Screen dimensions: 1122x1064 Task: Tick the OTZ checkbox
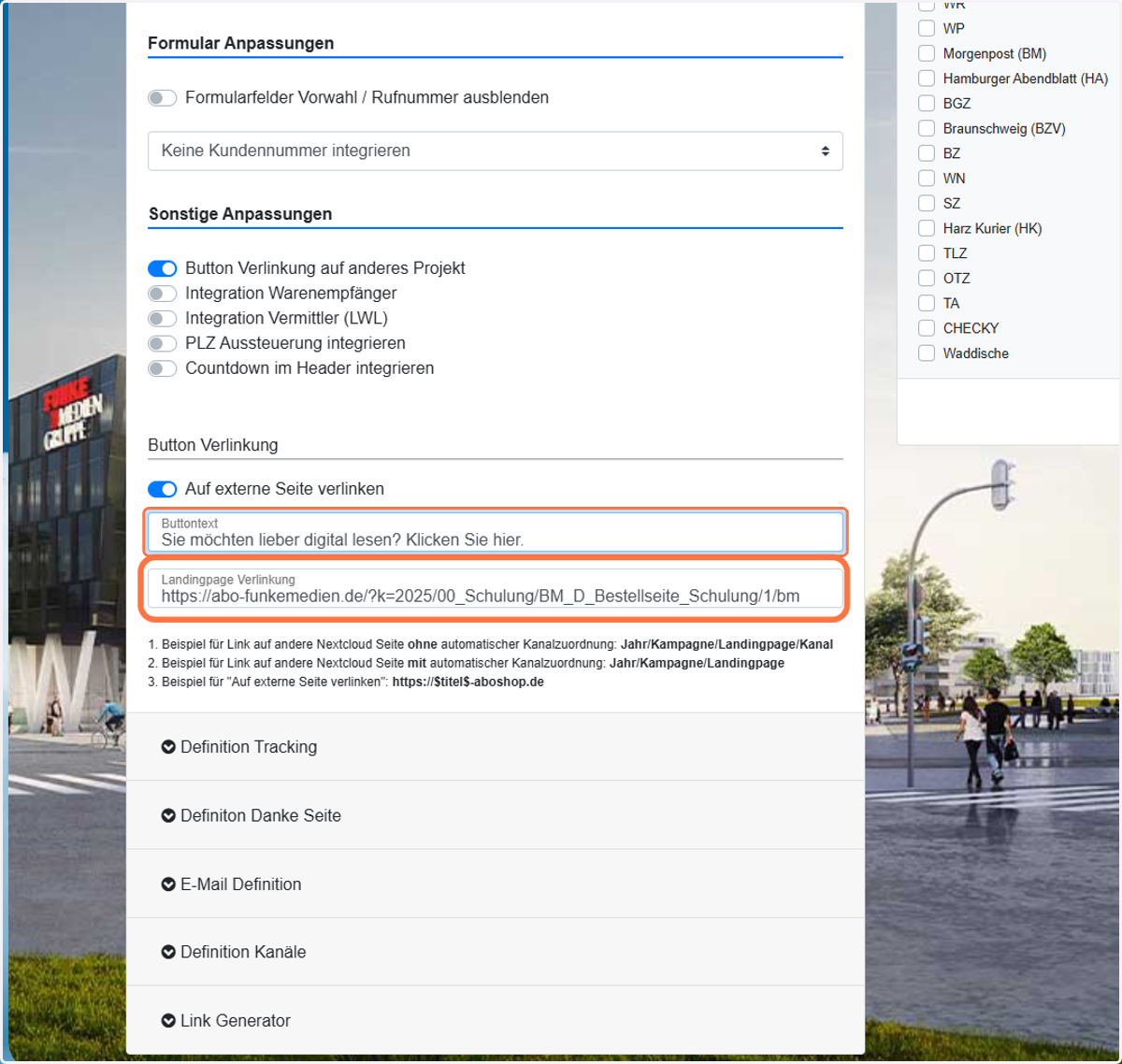pyautogui.click(x=927, y=278)
